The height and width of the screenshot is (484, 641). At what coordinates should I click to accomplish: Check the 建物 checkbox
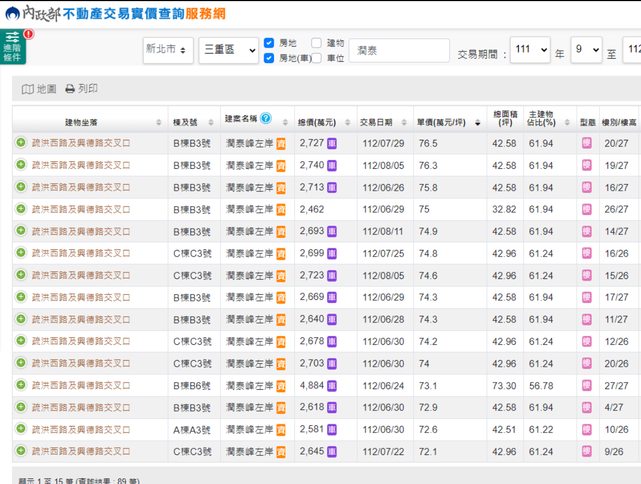click(316, 43)
